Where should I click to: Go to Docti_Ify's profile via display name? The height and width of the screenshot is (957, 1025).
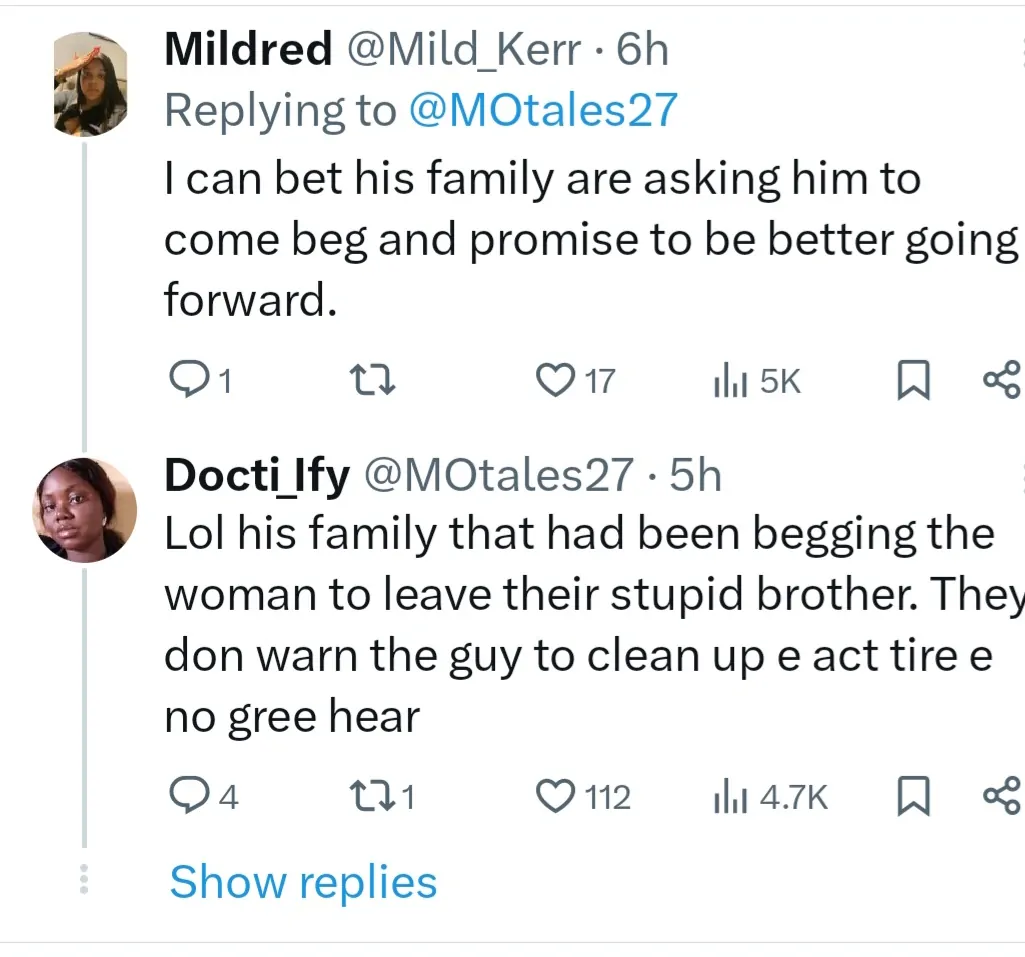(x=256, y=475)
